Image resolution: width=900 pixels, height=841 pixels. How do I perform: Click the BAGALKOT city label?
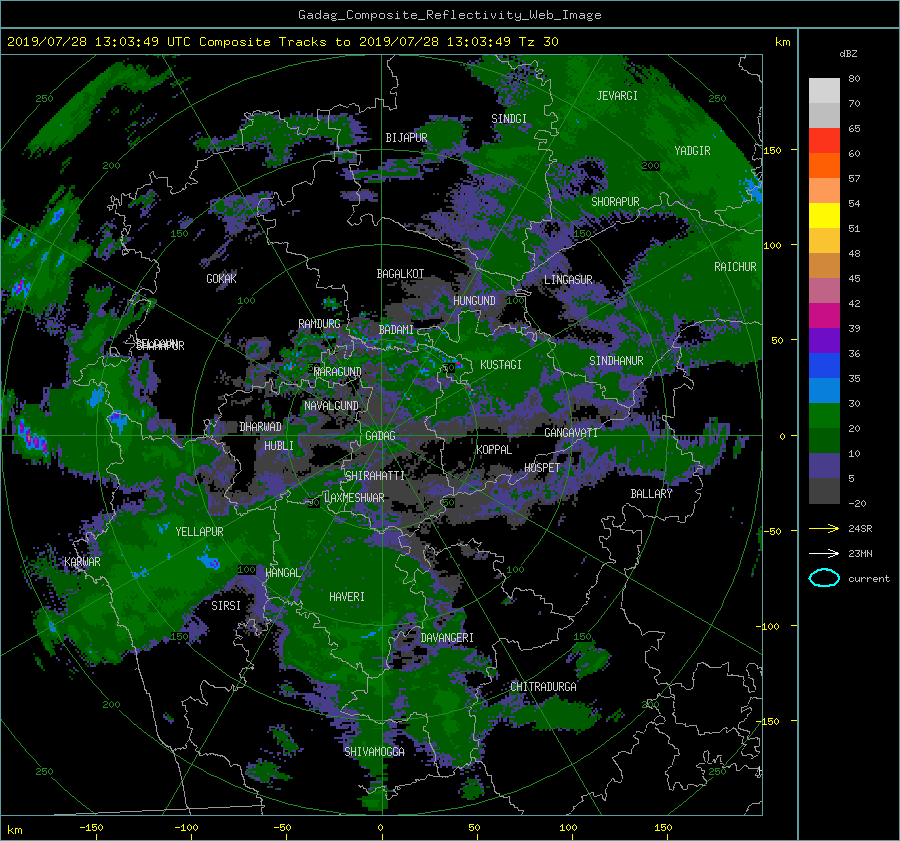click(400, 274)
